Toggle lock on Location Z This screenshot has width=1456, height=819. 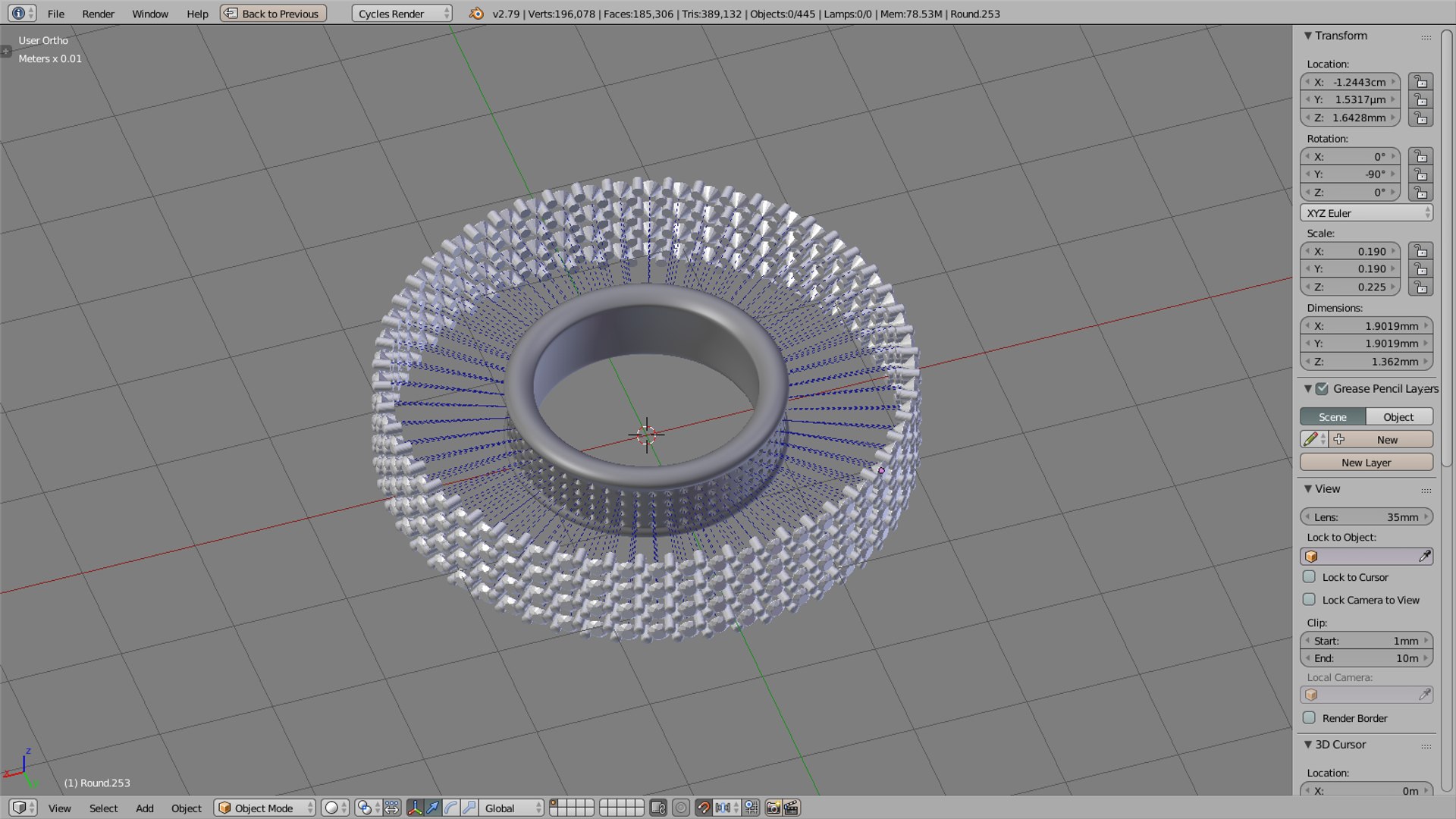(x=1420, y=118)
